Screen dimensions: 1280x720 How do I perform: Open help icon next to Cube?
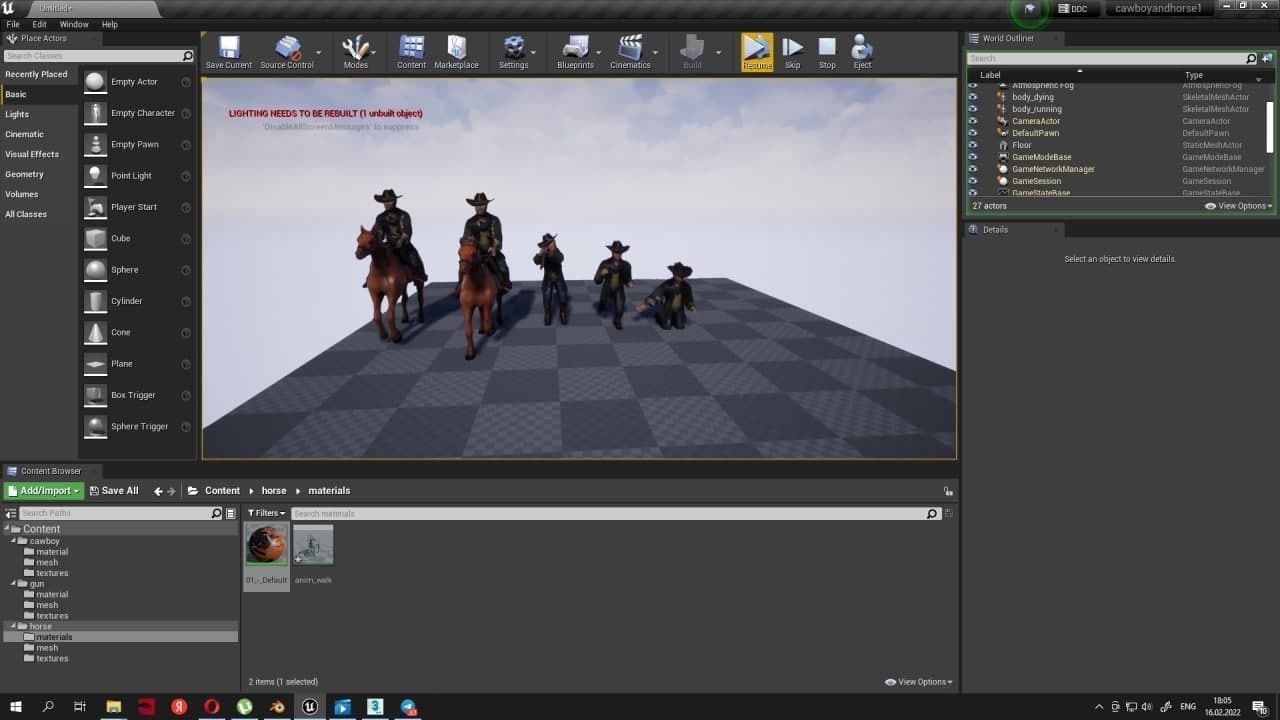(186, 238)
